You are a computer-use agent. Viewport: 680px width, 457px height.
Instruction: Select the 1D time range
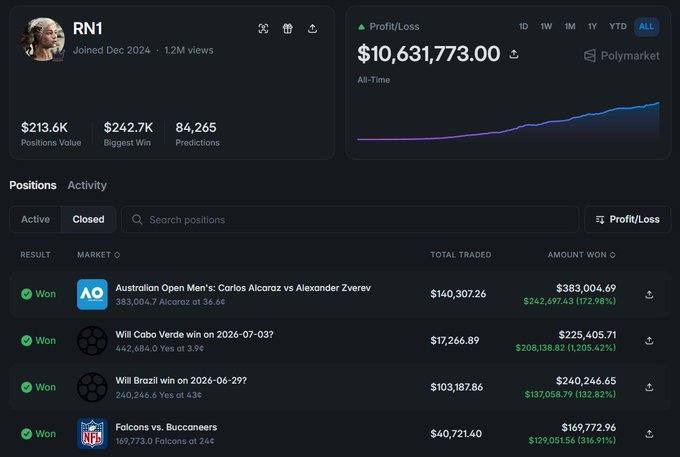click(523, 26)
